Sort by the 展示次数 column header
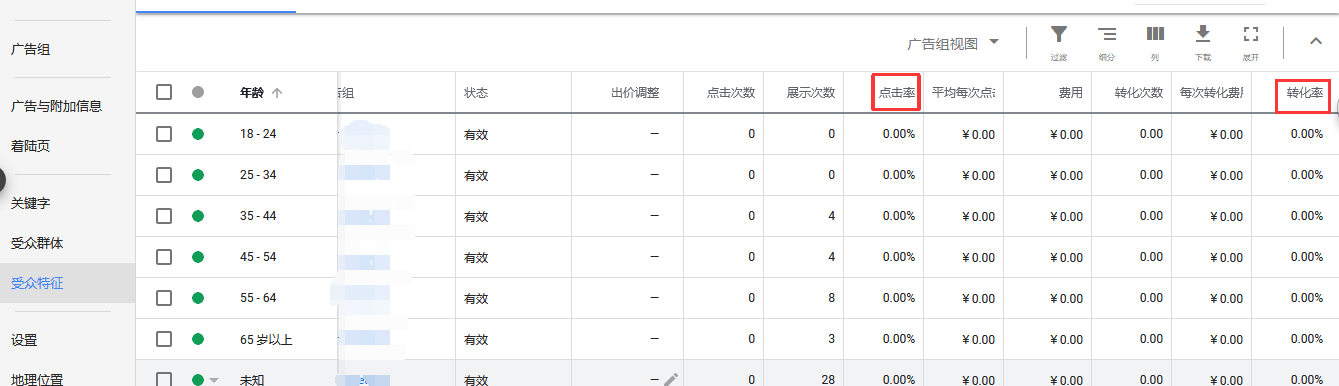Screen dimensions: 1339x386 [x=811, y=93]
